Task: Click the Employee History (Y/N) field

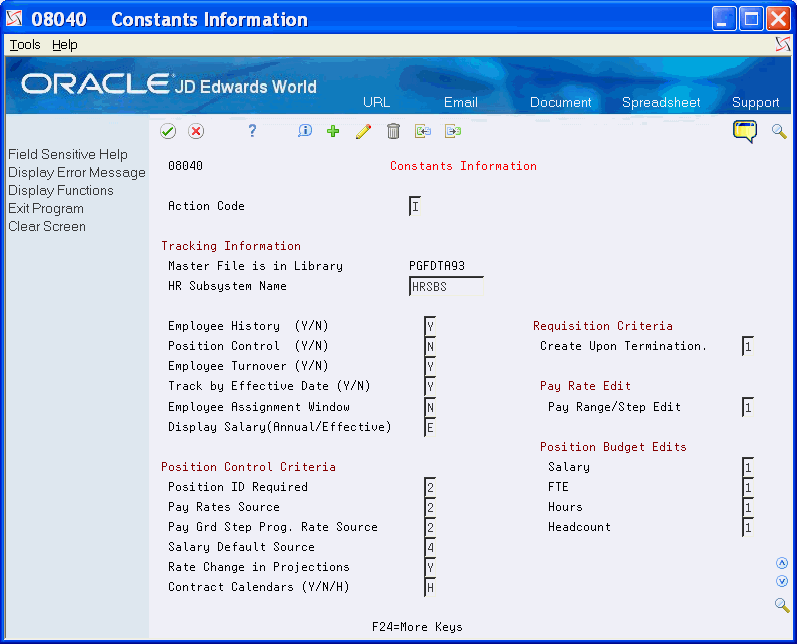Action: pos(430,326)
